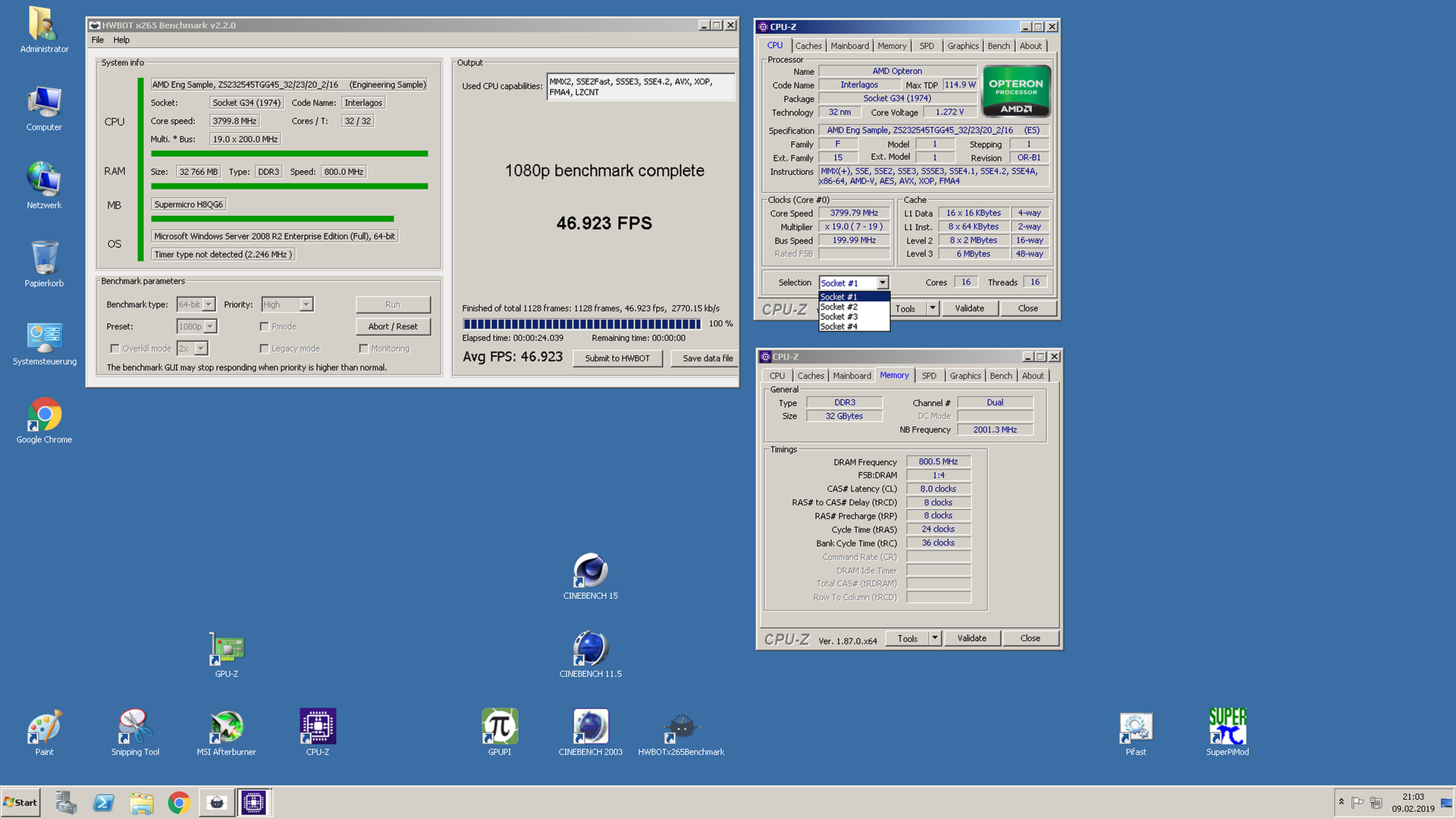The width and height of the screenshot is (1456, 819).
Task: Click the Chrome taskbar icon
Action: click(179, 802)
